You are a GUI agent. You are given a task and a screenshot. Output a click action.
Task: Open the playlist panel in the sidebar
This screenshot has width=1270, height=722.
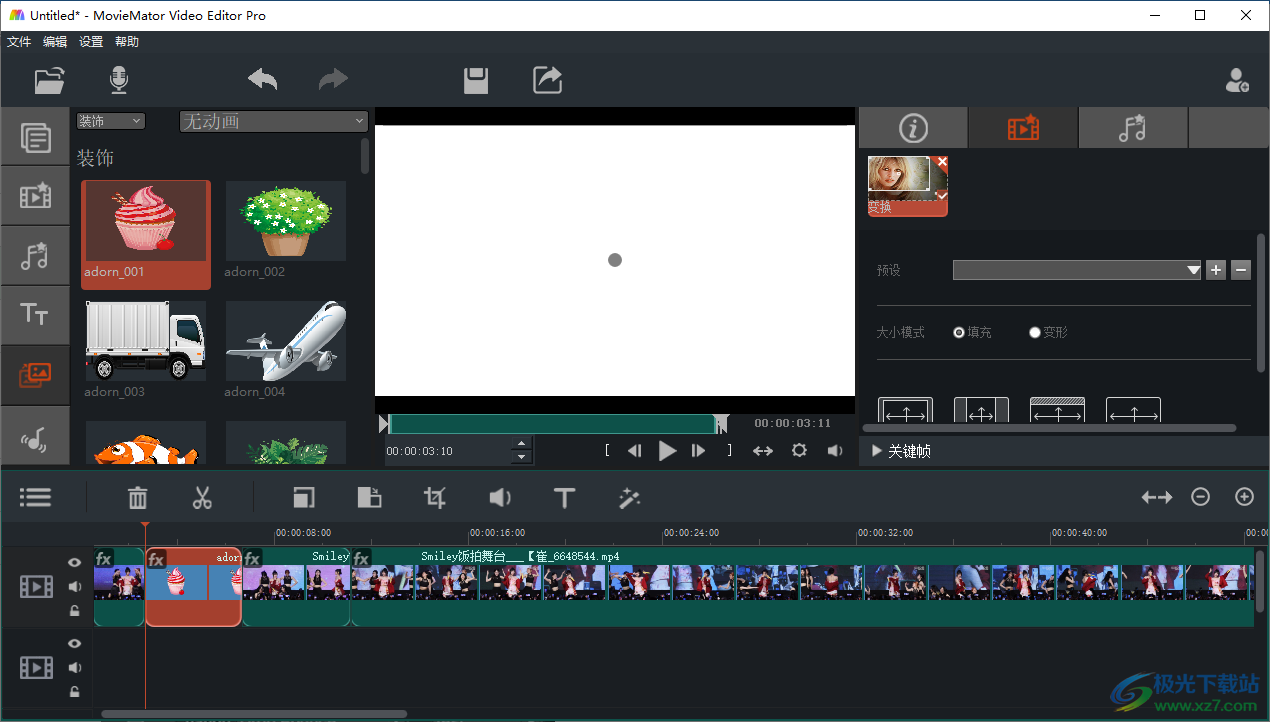(35, 137)
